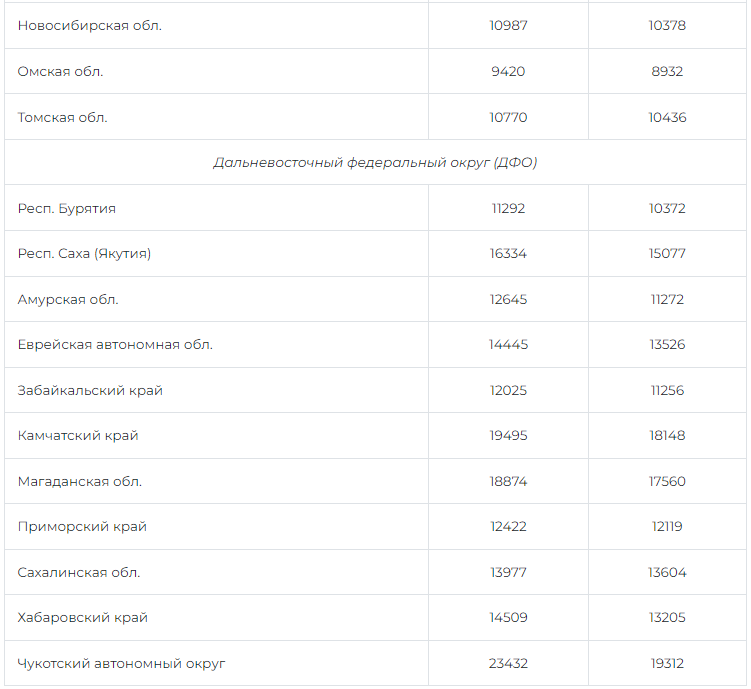Screen dimensions: 751x689
Task: Click the Хабаровский край cell
Action: coord(83,618)
